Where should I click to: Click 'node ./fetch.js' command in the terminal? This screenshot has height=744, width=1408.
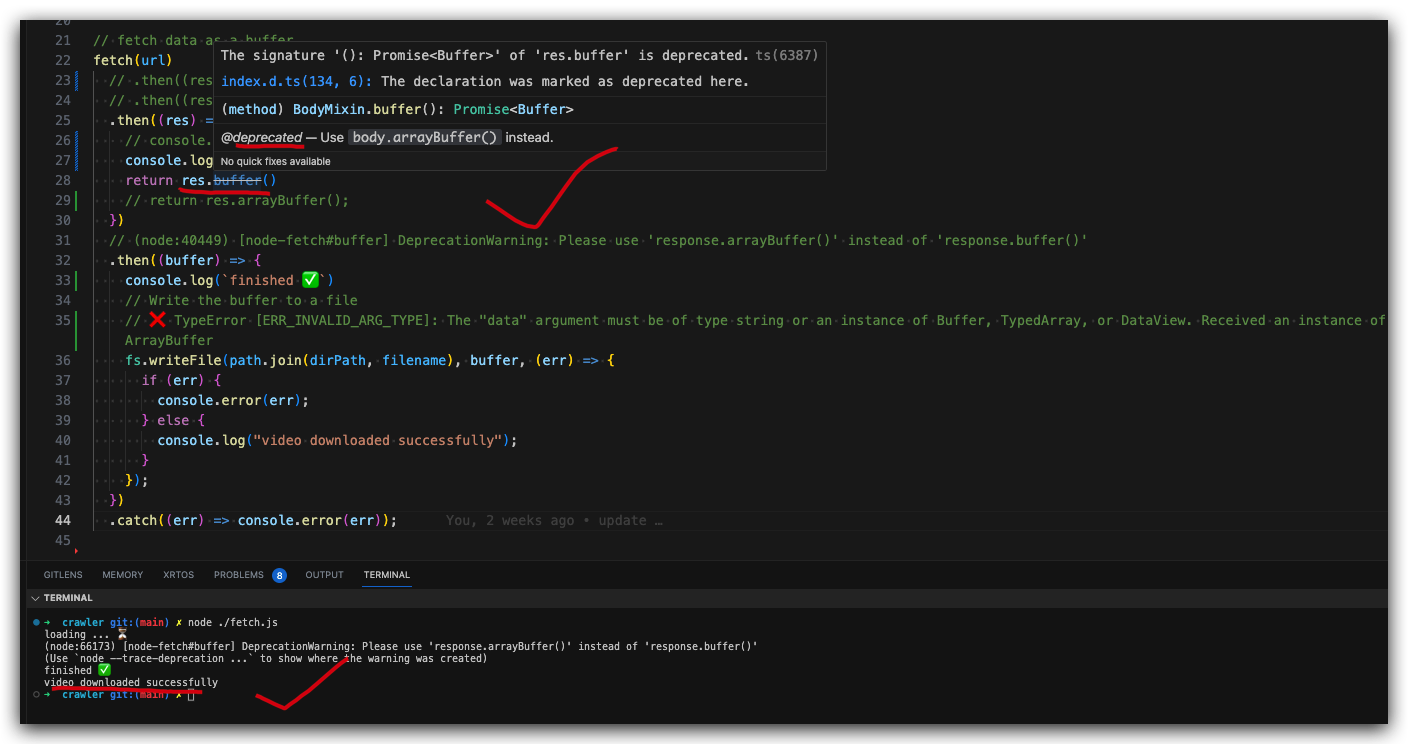[233, 622]
